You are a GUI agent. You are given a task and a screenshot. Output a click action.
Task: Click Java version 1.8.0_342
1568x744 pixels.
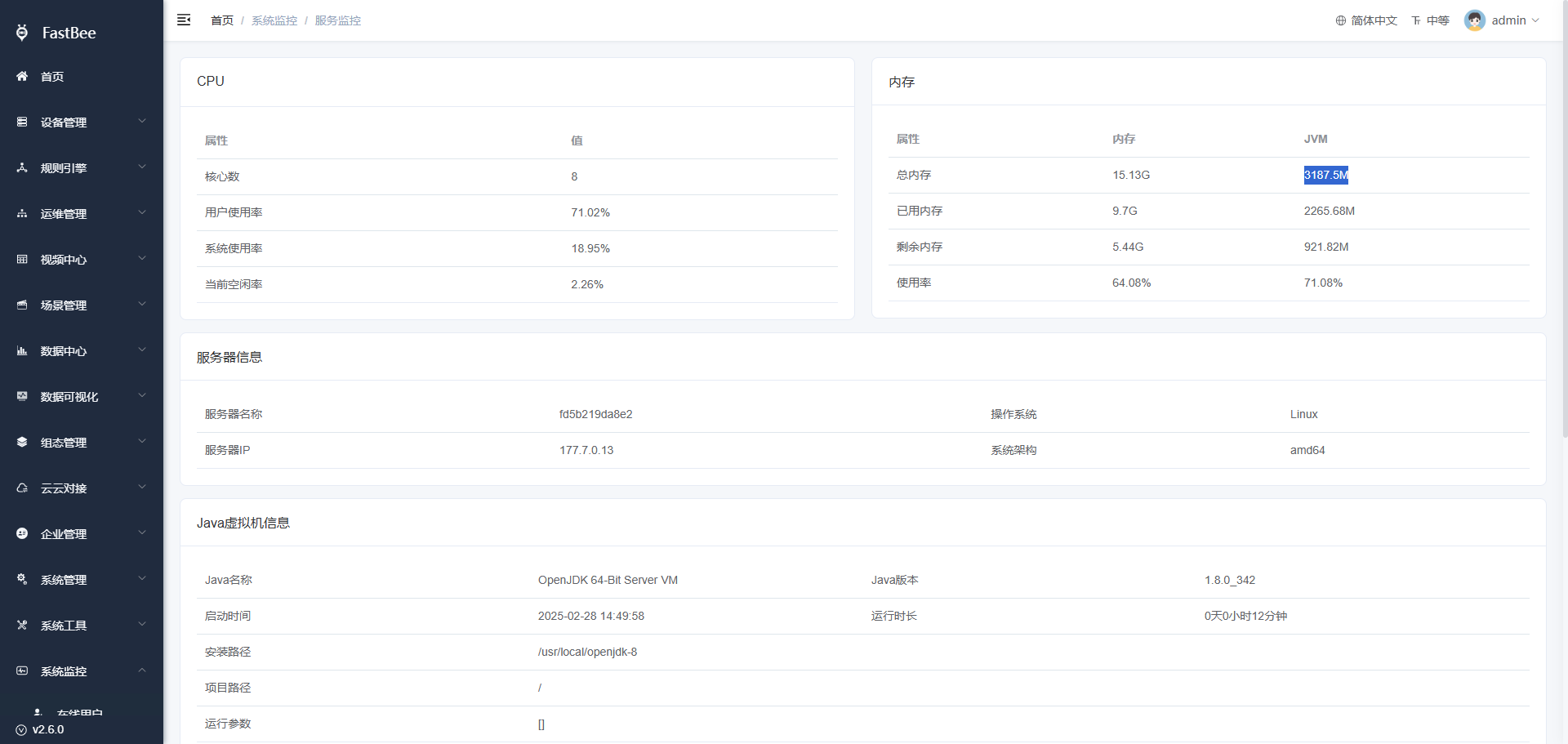click(1230, 580)
